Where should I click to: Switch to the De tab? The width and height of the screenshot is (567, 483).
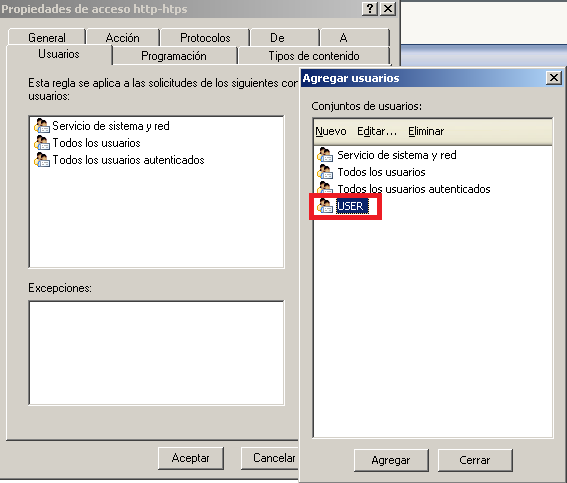pos(277,38)
